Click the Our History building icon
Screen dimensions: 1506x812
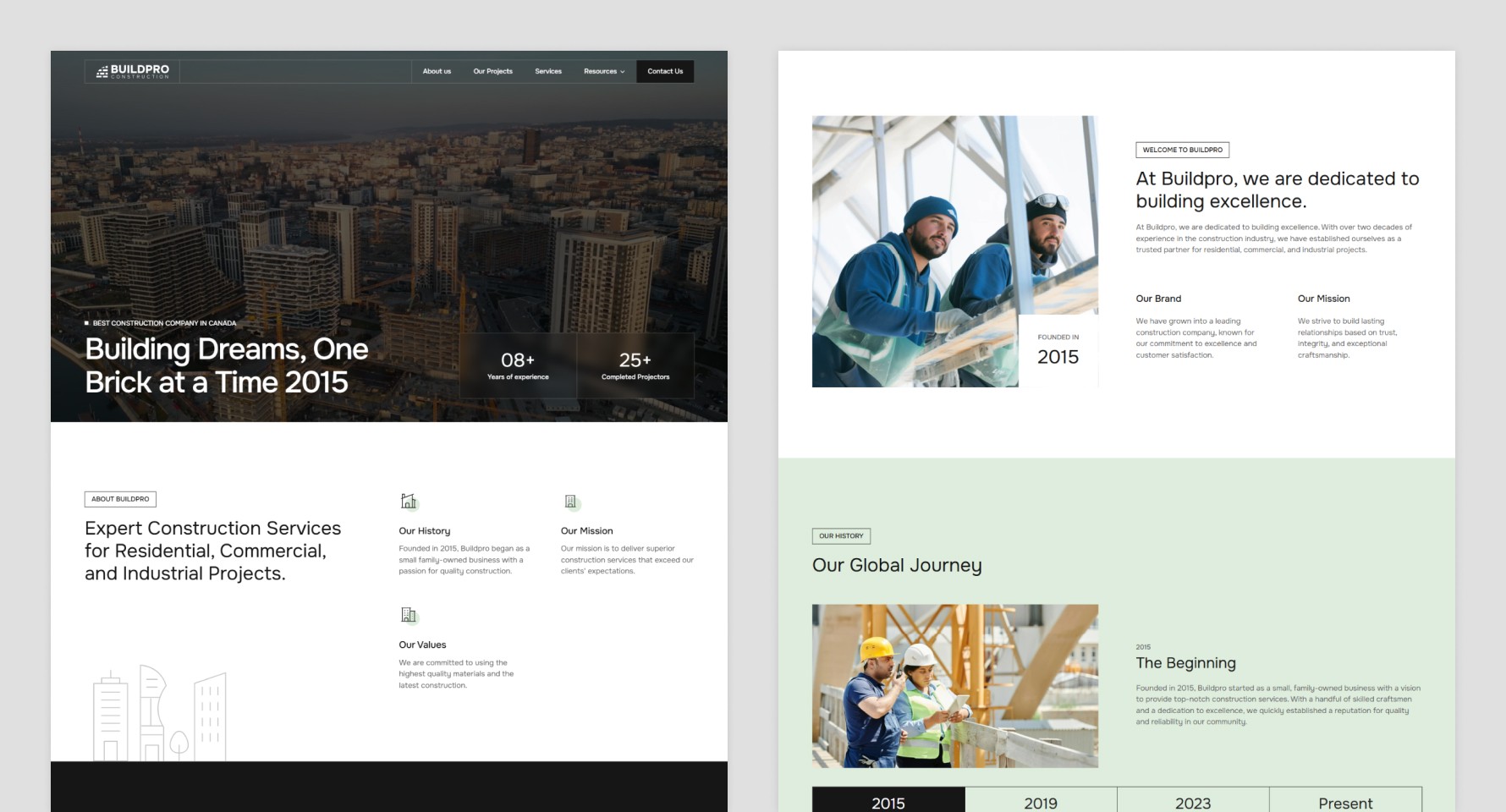[x=409, y=502]
